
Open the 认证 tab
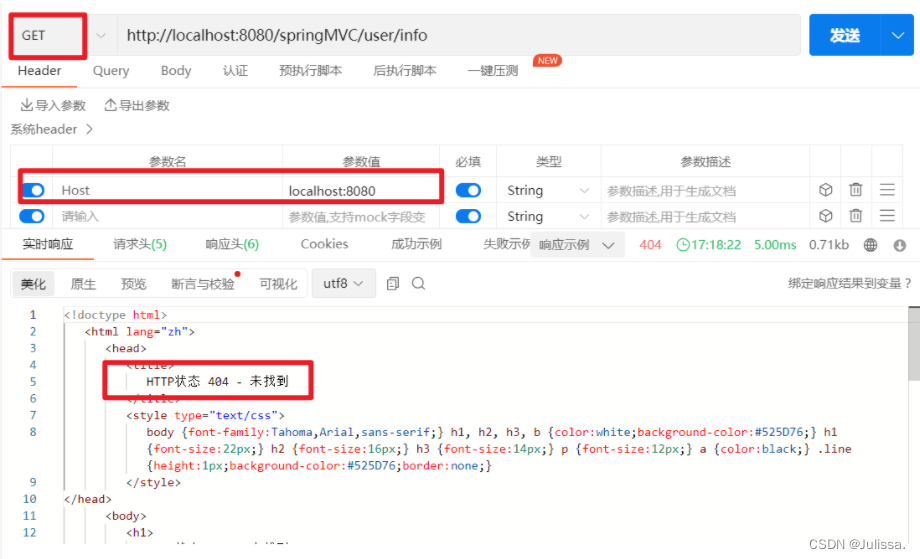(235, 70)
